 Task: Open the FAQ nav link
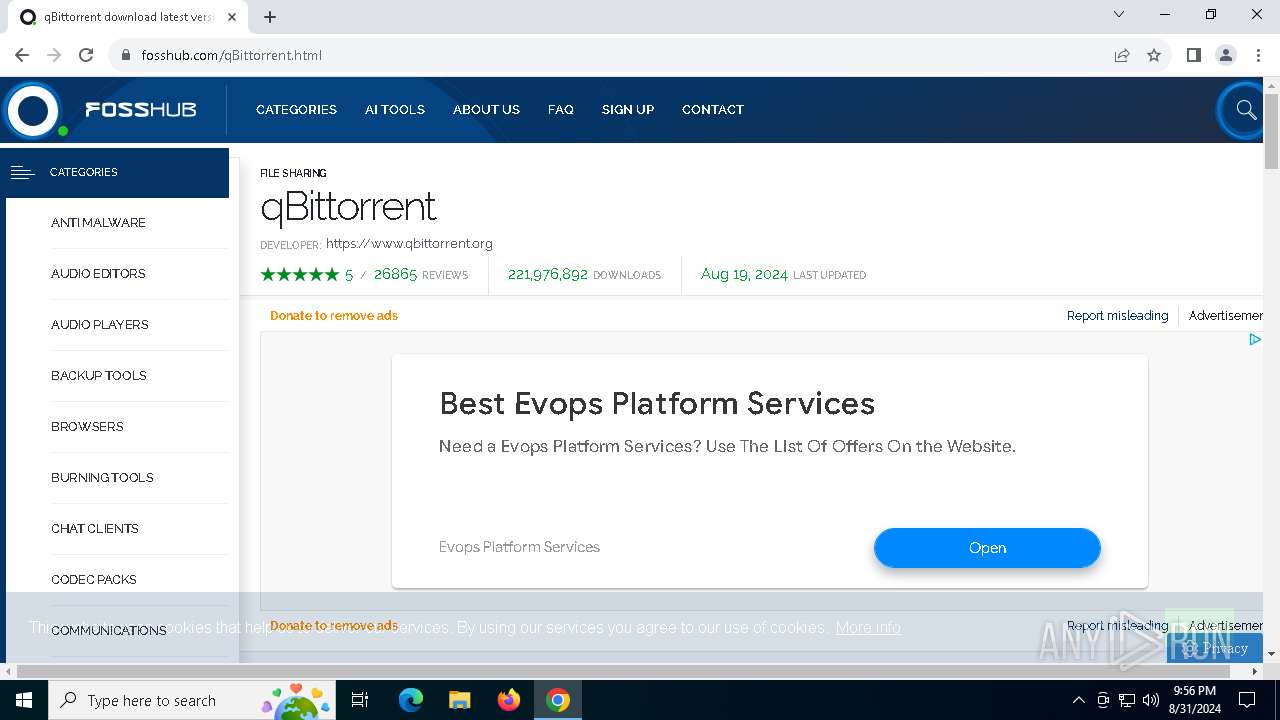coord(561,110)
